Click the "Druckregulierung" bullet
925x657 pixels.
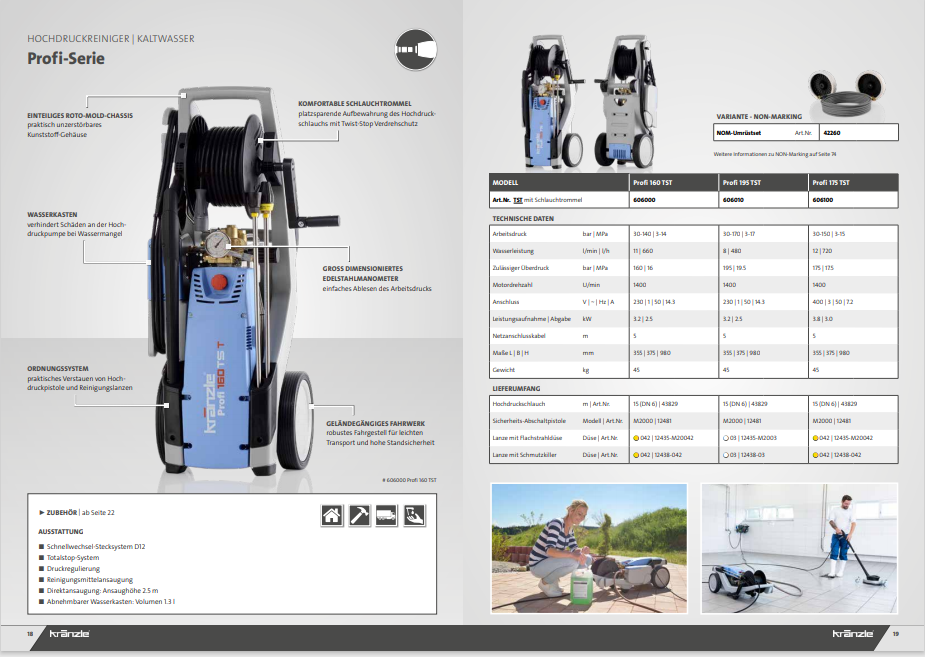click(70, 569)
